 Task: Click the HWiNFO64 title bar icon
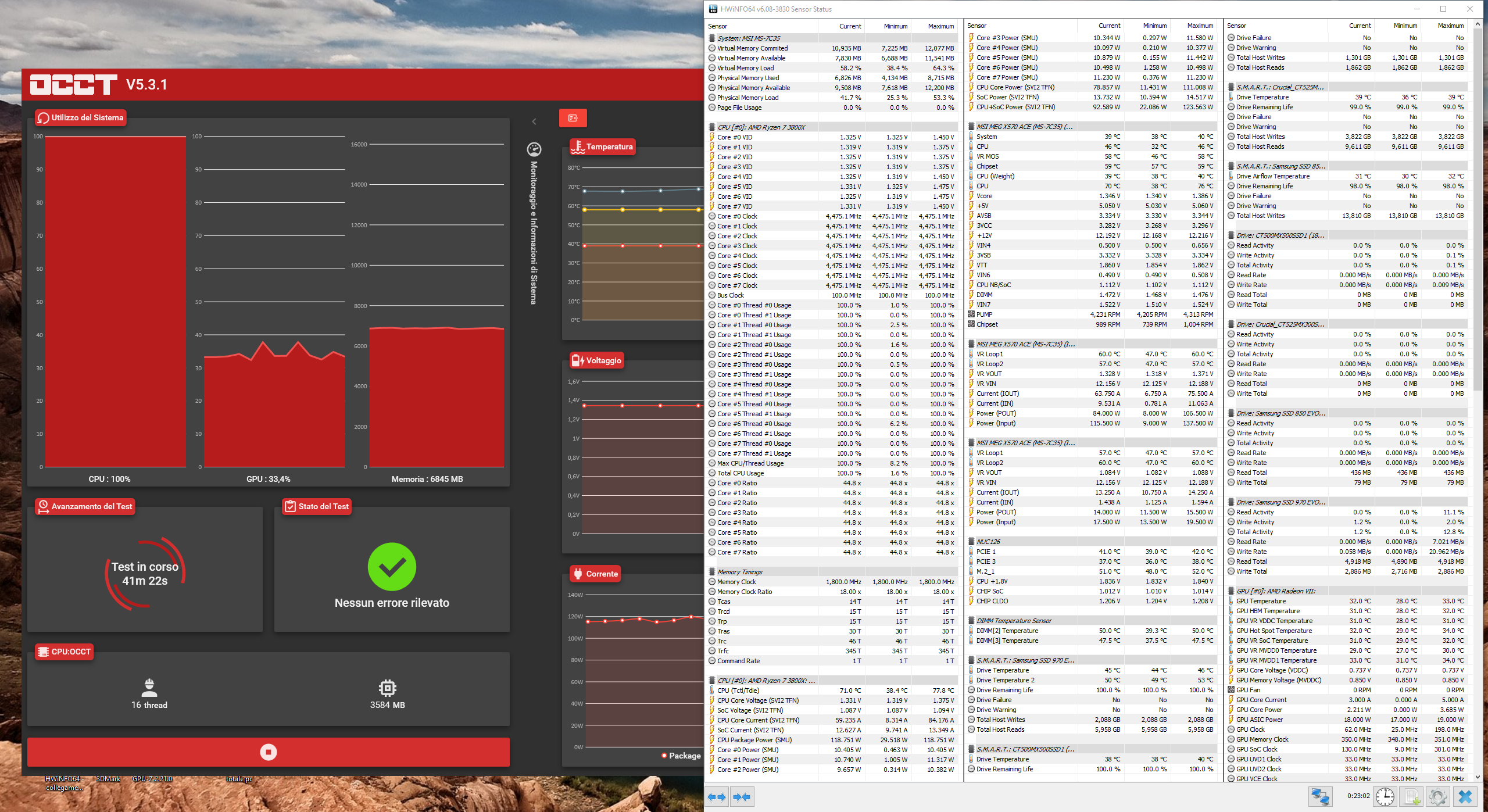coord(713,9)
